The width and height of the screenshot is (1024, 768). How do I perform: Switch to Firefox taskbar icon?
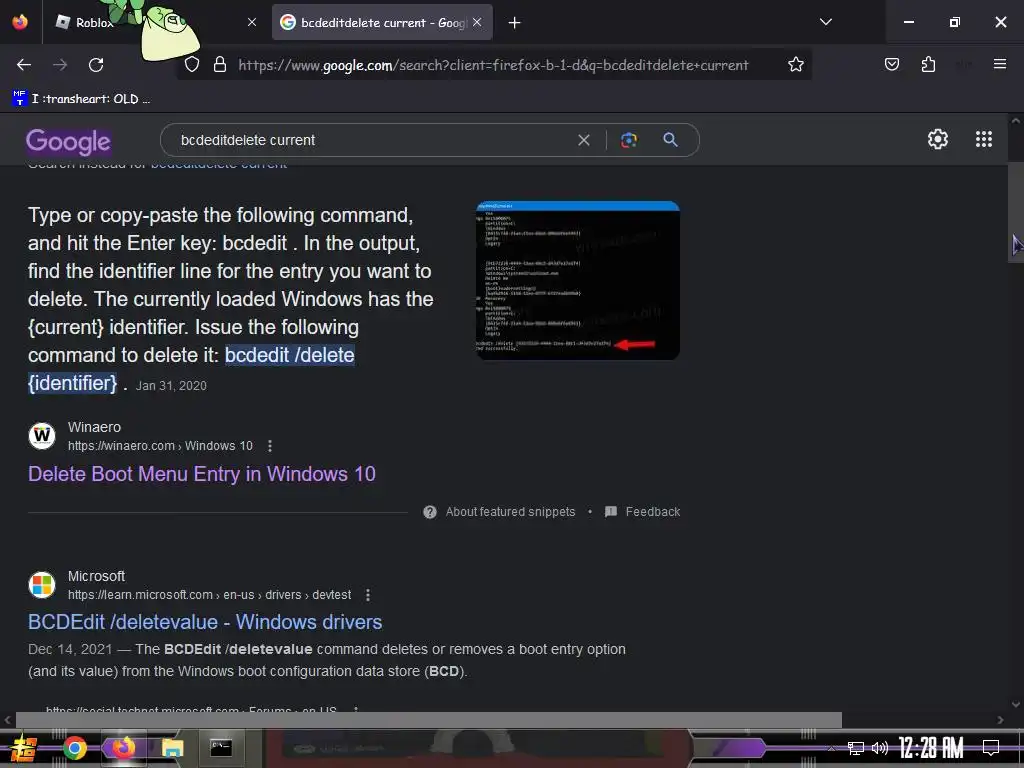point(123,748)
